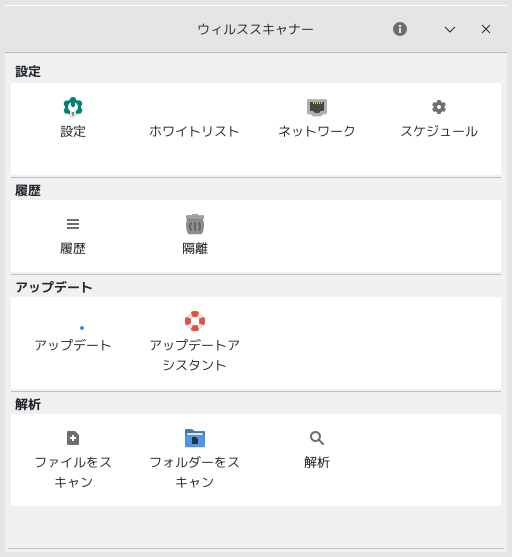Screen dimensions: 512x557
Task: Click the ファイルをスキャン text label
Action: [73, 472]
